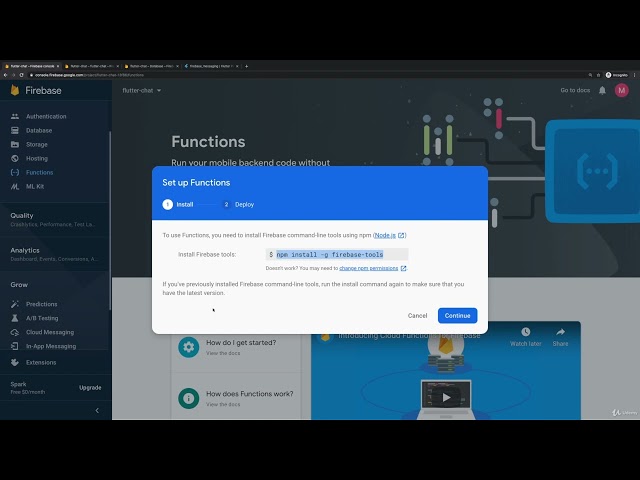The width and height of the screenshot is (640, 480).
Task: Open the user account avatar M
Action: (622, 90)
